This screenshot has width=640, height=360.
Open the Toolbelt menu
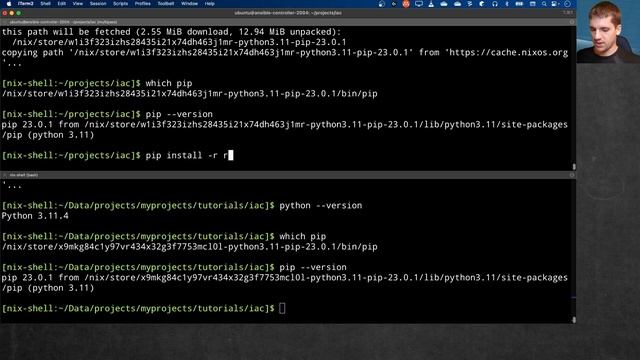(x=166, y=4)
